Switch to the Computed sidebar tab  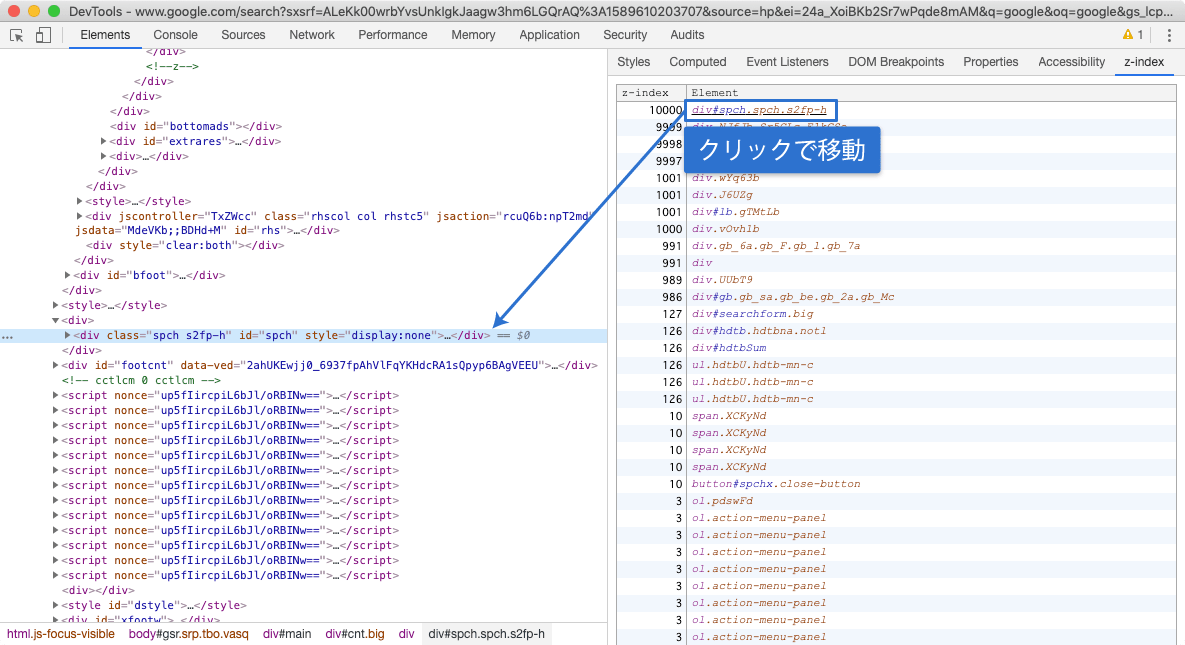[698, 62]
